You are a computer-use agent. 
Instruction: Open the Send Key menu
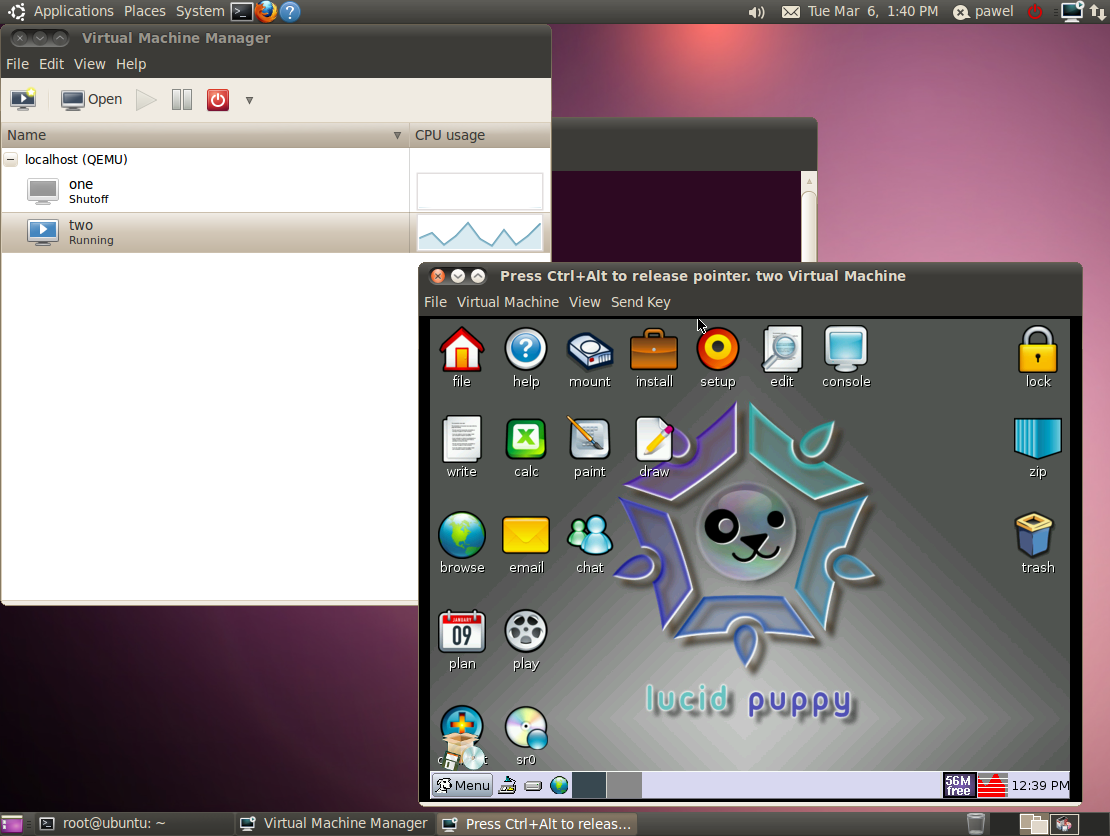tap(640, 302)
